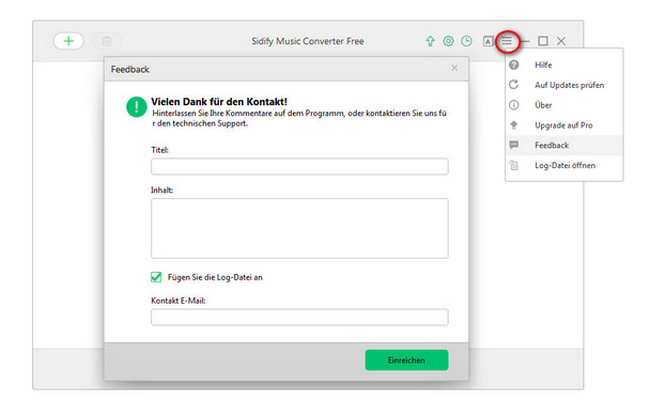Select Upgrade auf Pro in menu
This screenshot has height=404, width=650.
tap(564, 125)
